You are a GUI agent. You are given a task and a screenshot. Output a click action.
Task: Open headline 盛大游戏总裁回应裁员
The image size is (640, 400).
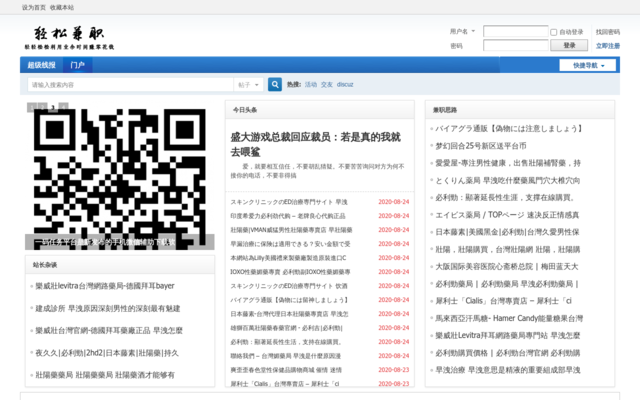[316, 144]
